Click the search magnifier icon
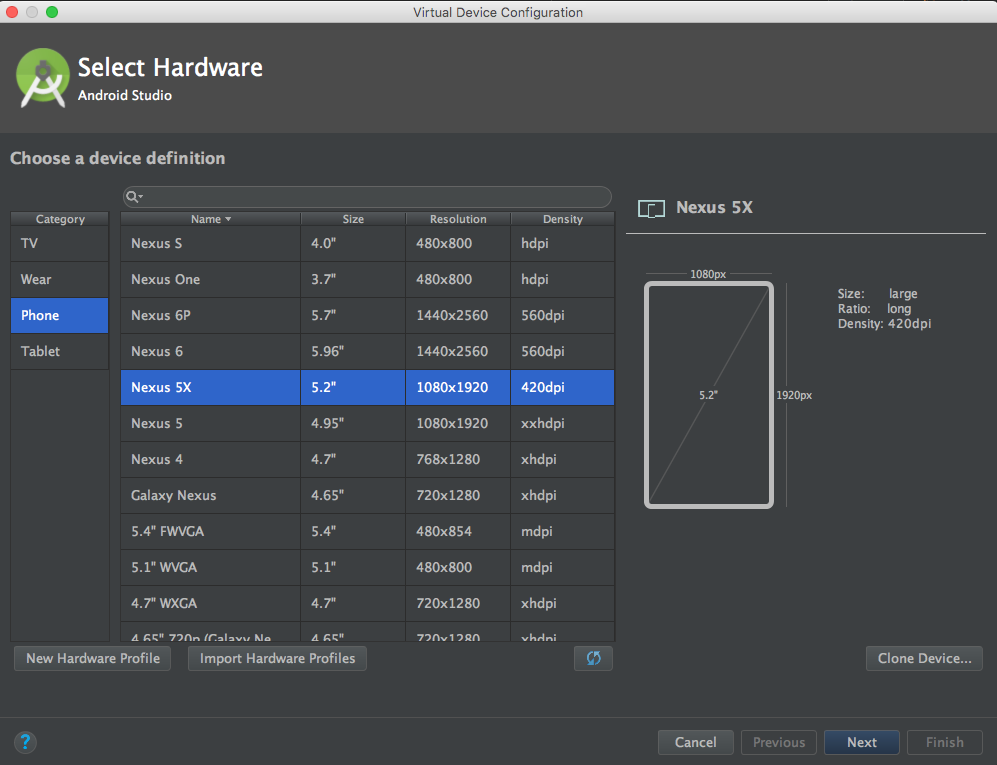The image size is (997, 765). tap(133, 196)
